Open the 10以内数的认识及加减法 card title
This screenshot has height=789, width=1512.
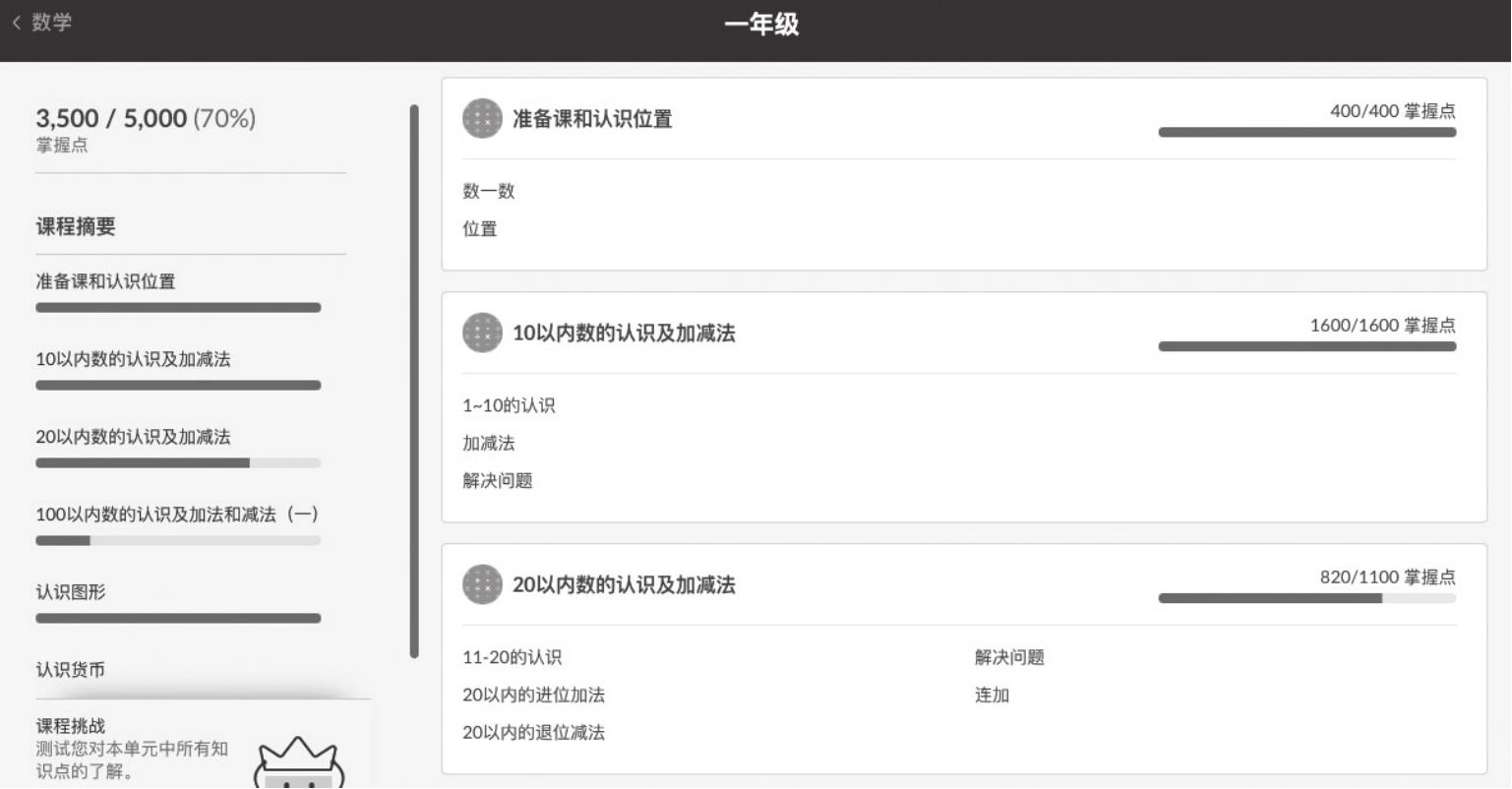click(624, 333)
